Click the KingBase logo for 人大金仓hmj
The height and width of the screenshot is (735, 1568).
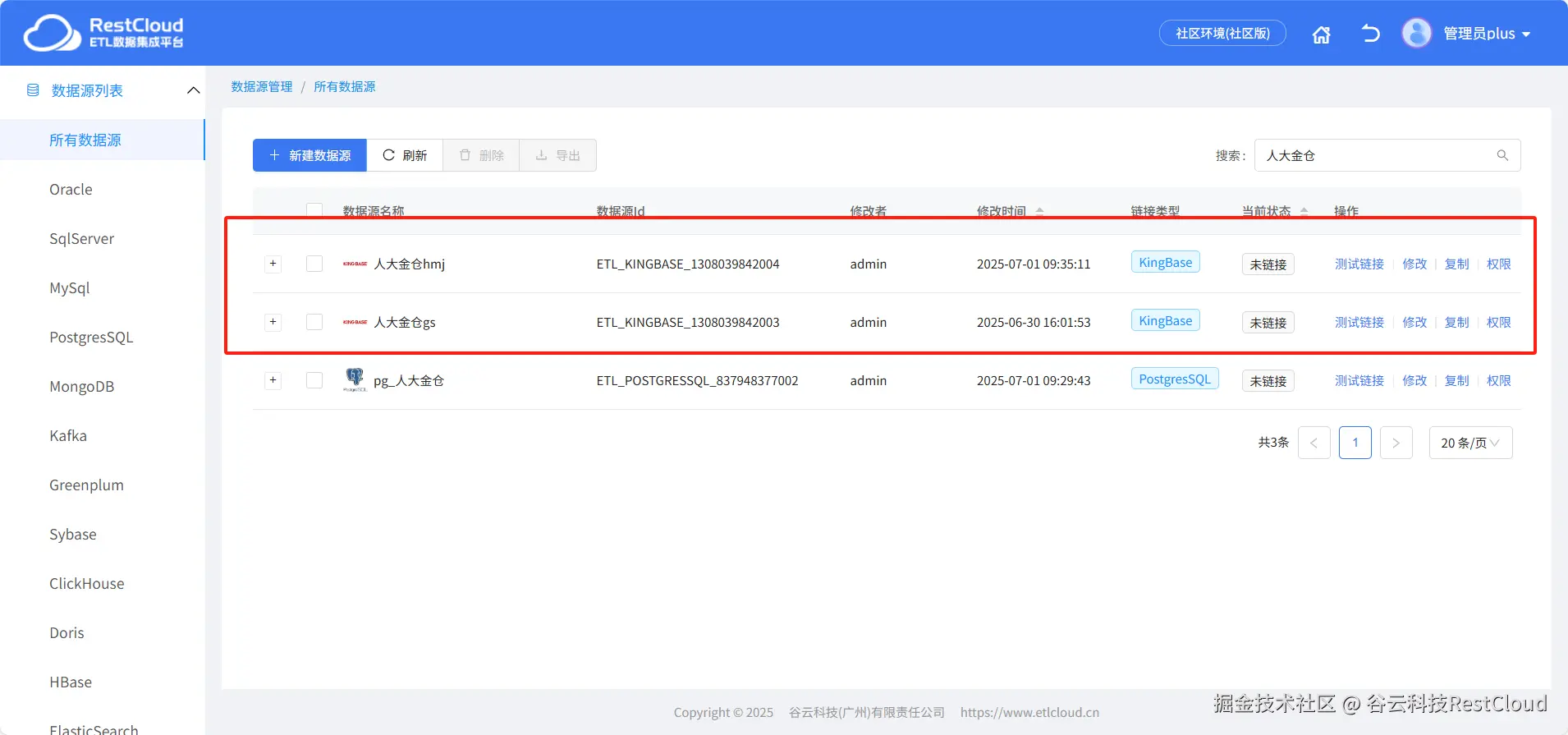pos(355,264)
